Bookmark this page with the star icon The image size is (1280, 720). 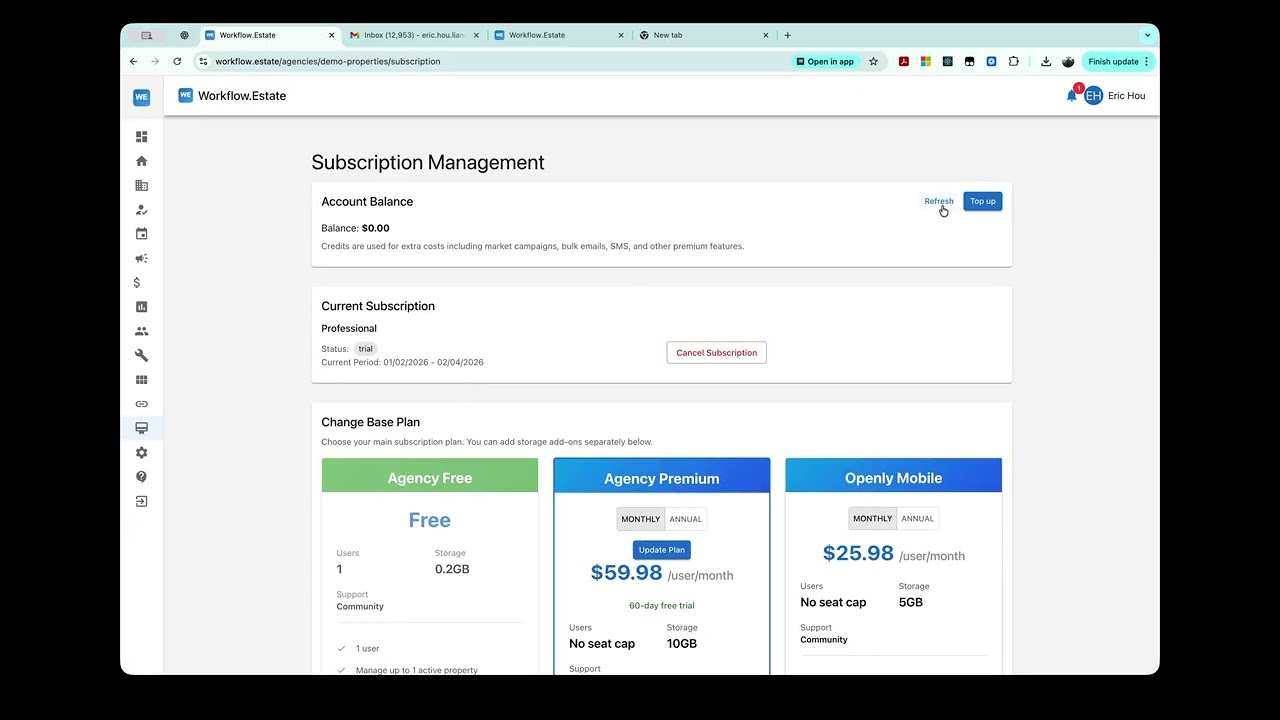tap(873, 61)
